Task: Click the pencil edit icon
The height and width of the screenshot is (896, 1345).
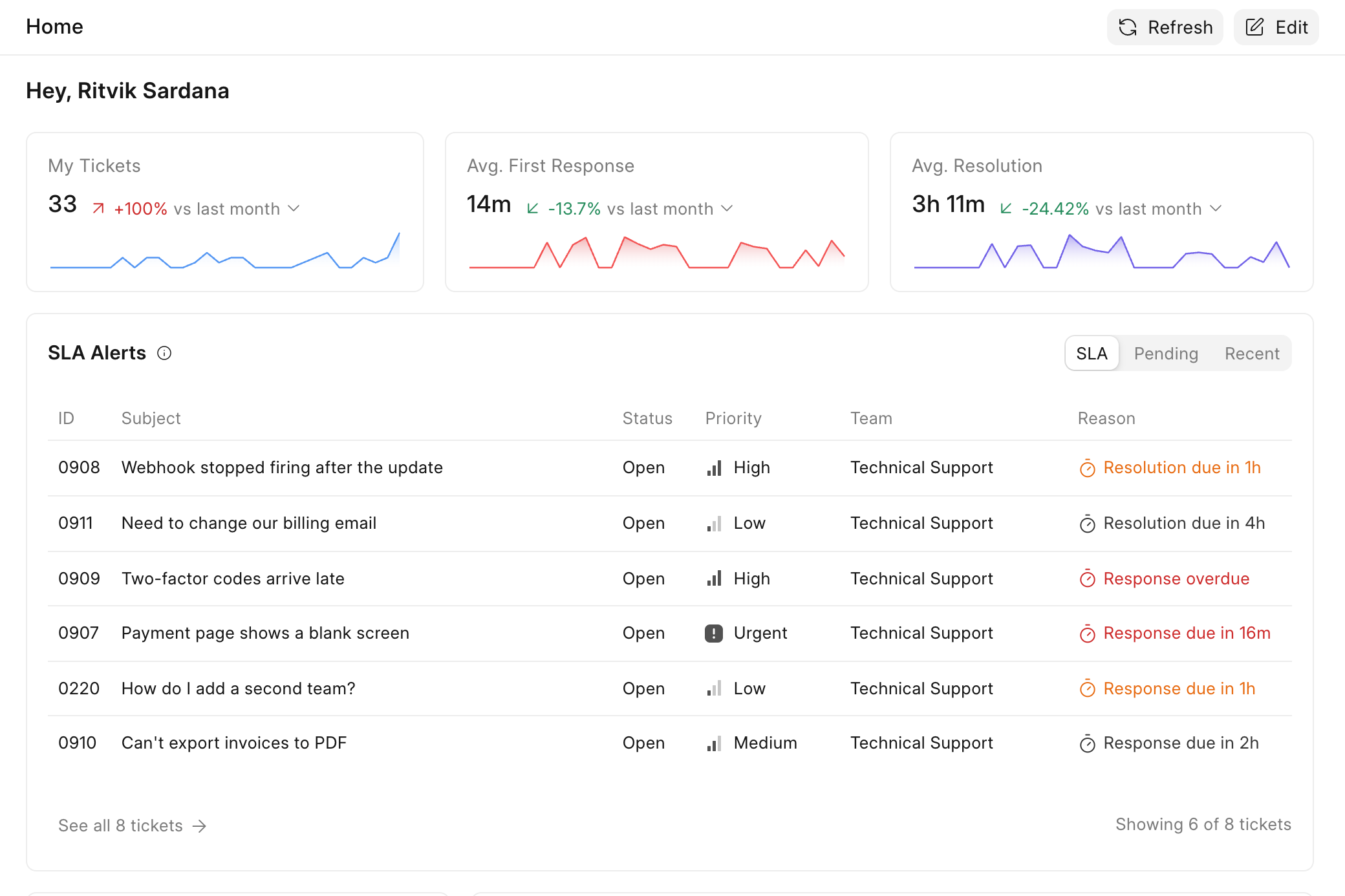Action: 1254,27
